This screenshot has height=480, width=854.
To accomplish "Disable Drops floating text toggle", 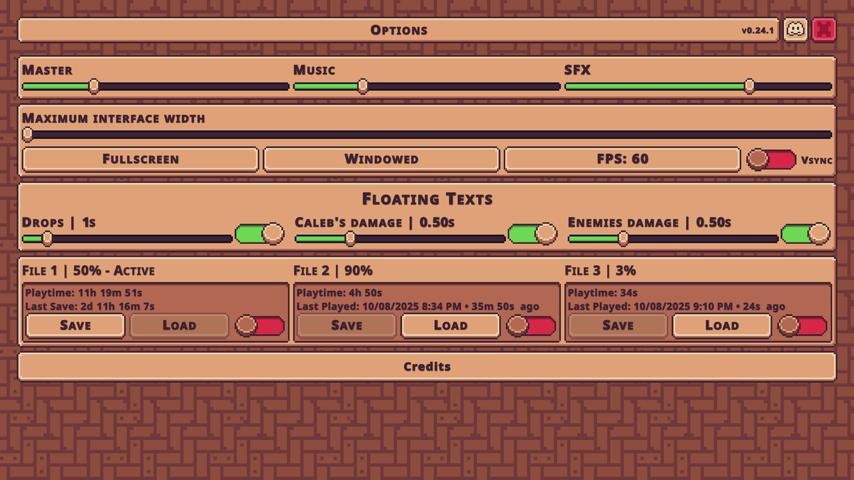I will coord(260,234).
